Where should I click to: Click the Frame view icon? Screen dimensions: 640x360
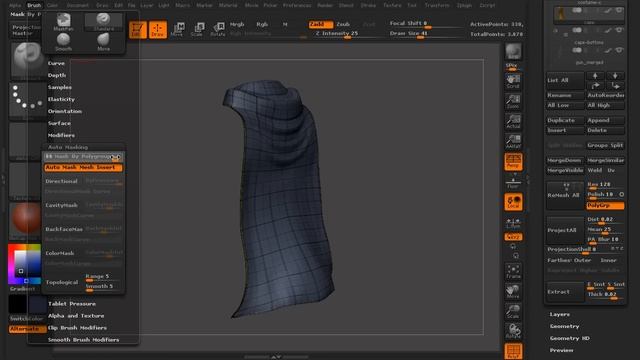pyautogui.click(x=513, y=271)
